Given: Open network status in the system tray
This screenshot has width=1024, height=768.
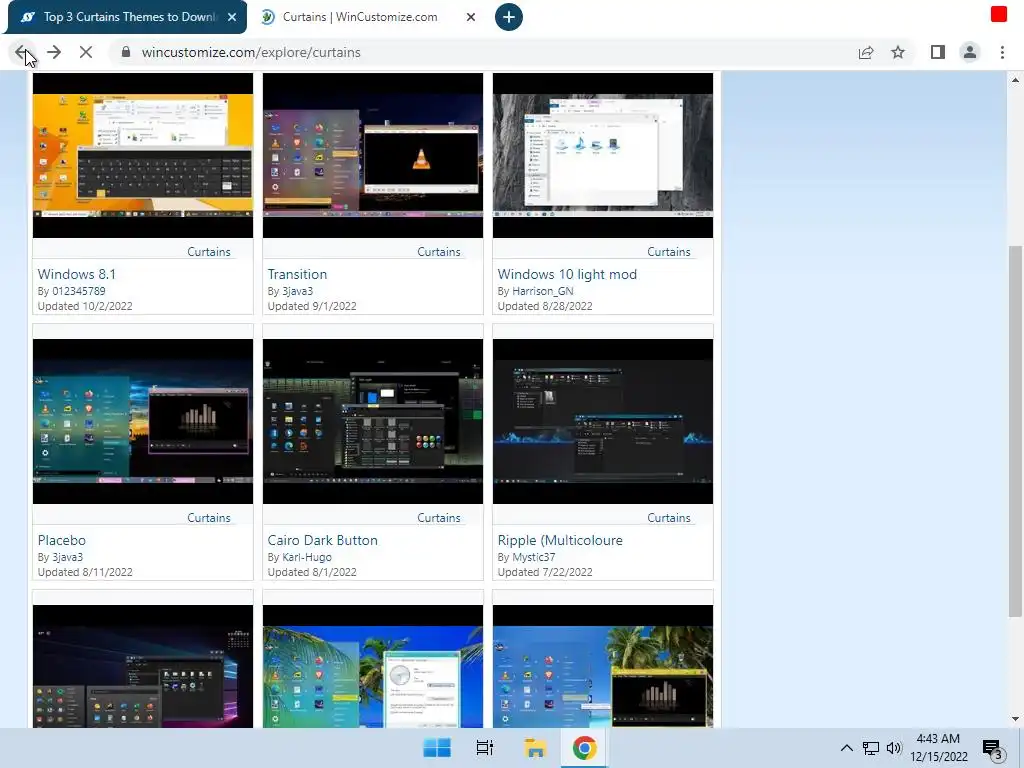Looking at the screenshot, I should 871,748.
